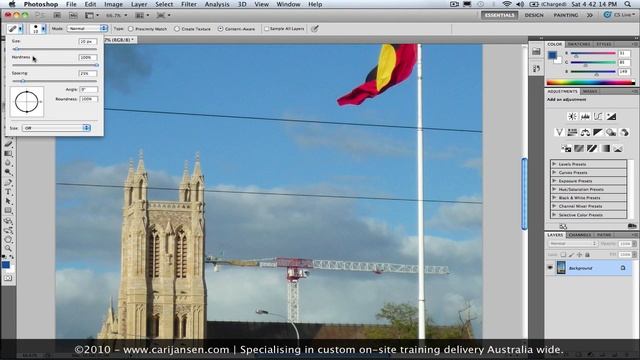Open the Analysis menu

pos(217,4)
